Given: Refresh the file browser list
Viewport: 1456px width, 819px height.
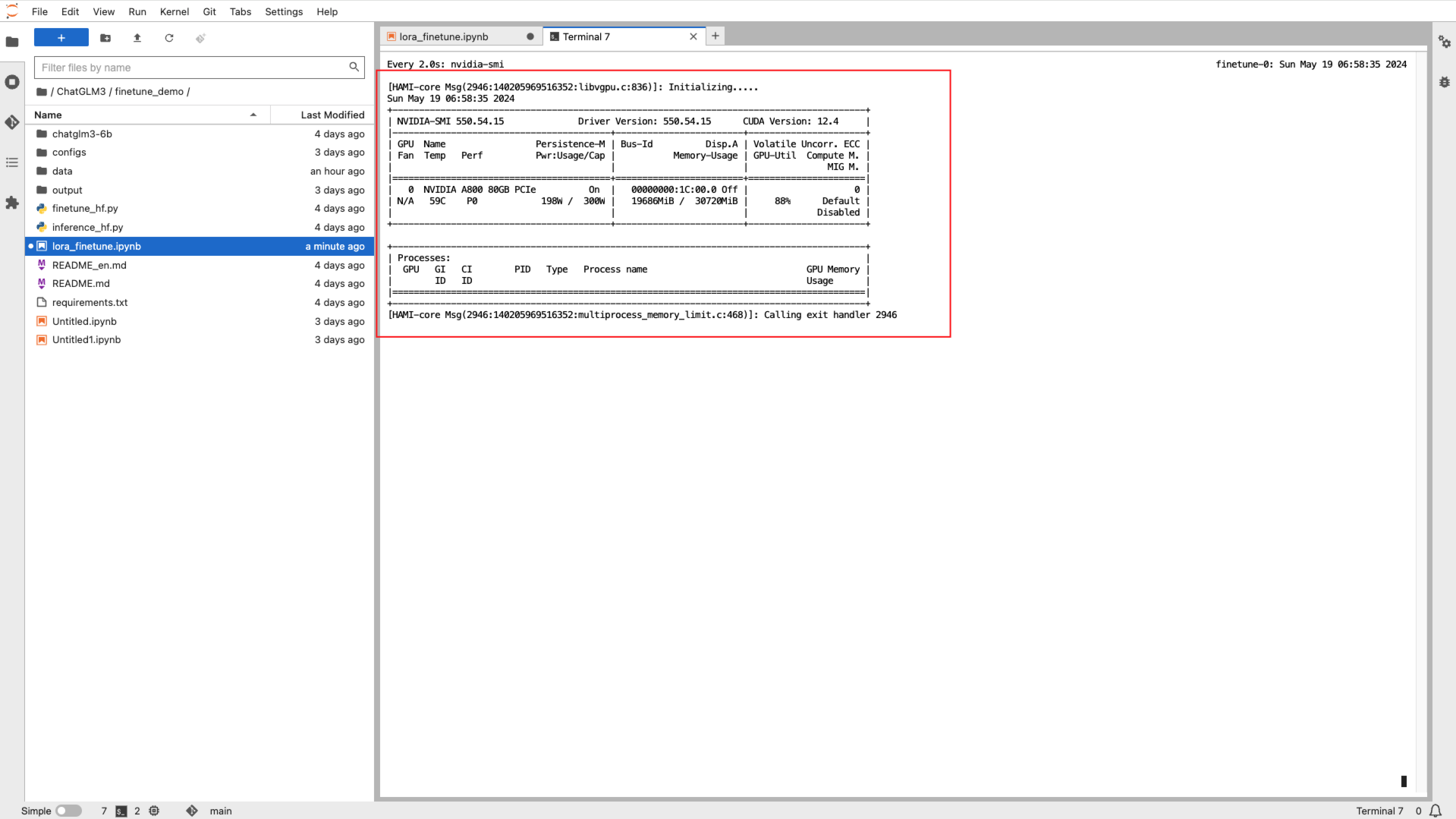Looking at the screenshot, I should click(x=169, y=38).
